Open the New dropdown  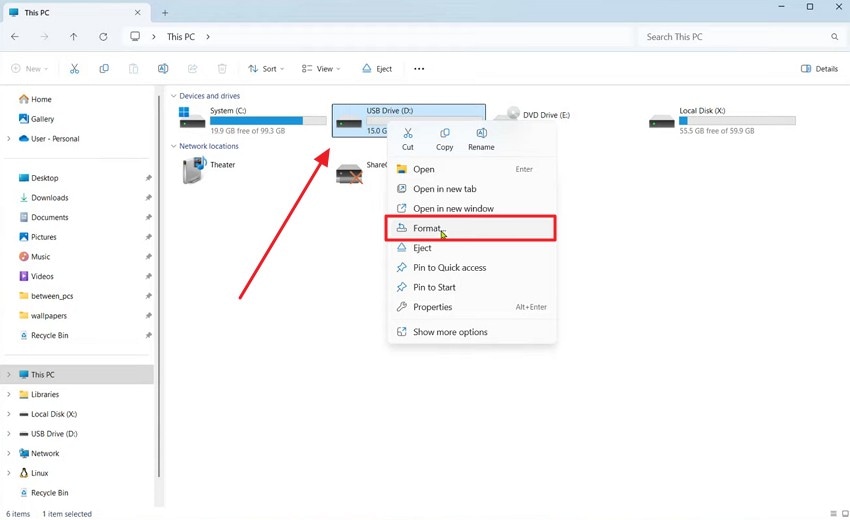click(x=30, y=69)
